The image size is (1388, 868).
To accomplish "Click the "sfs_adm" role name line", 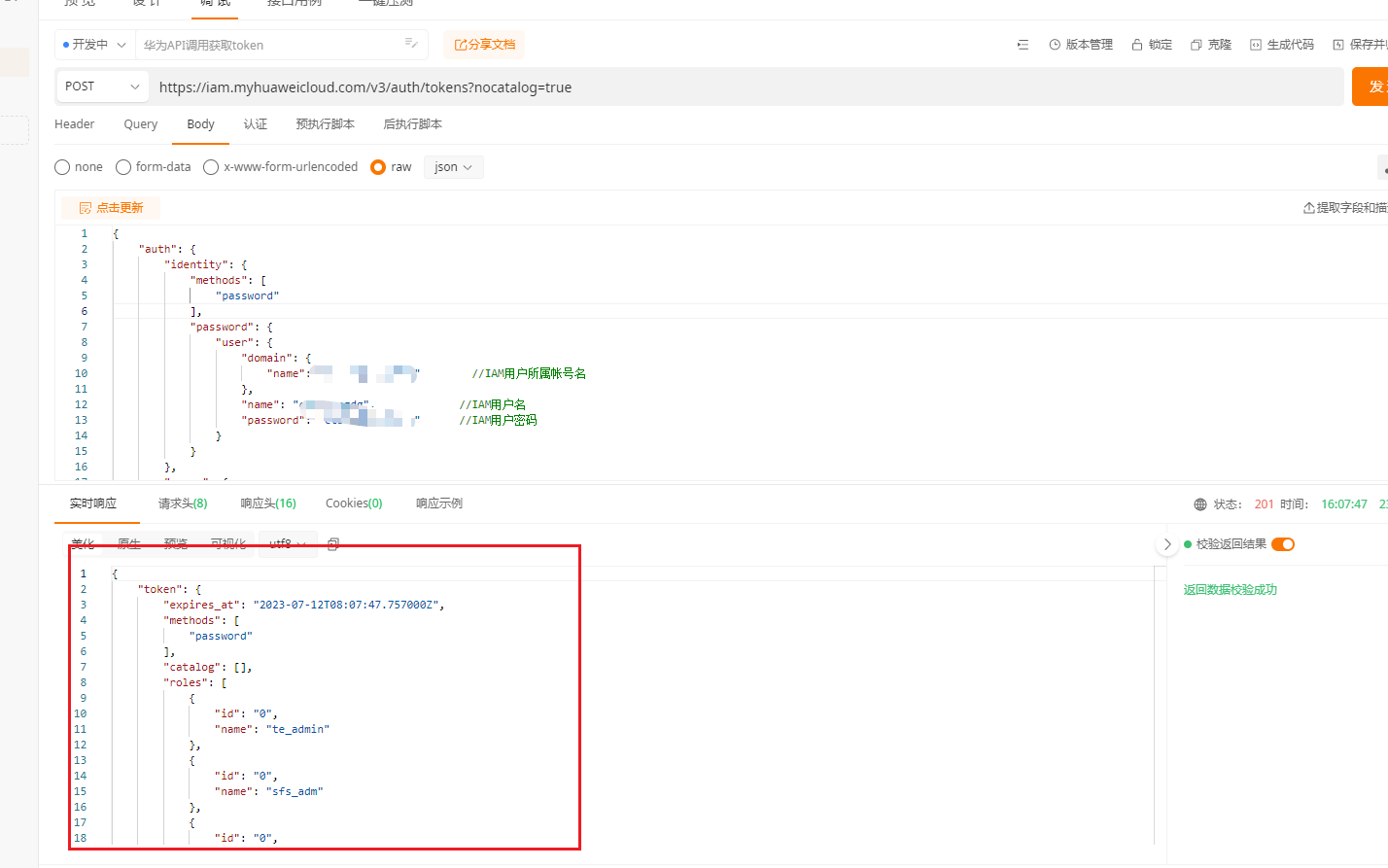I will [x=268, y=791].
